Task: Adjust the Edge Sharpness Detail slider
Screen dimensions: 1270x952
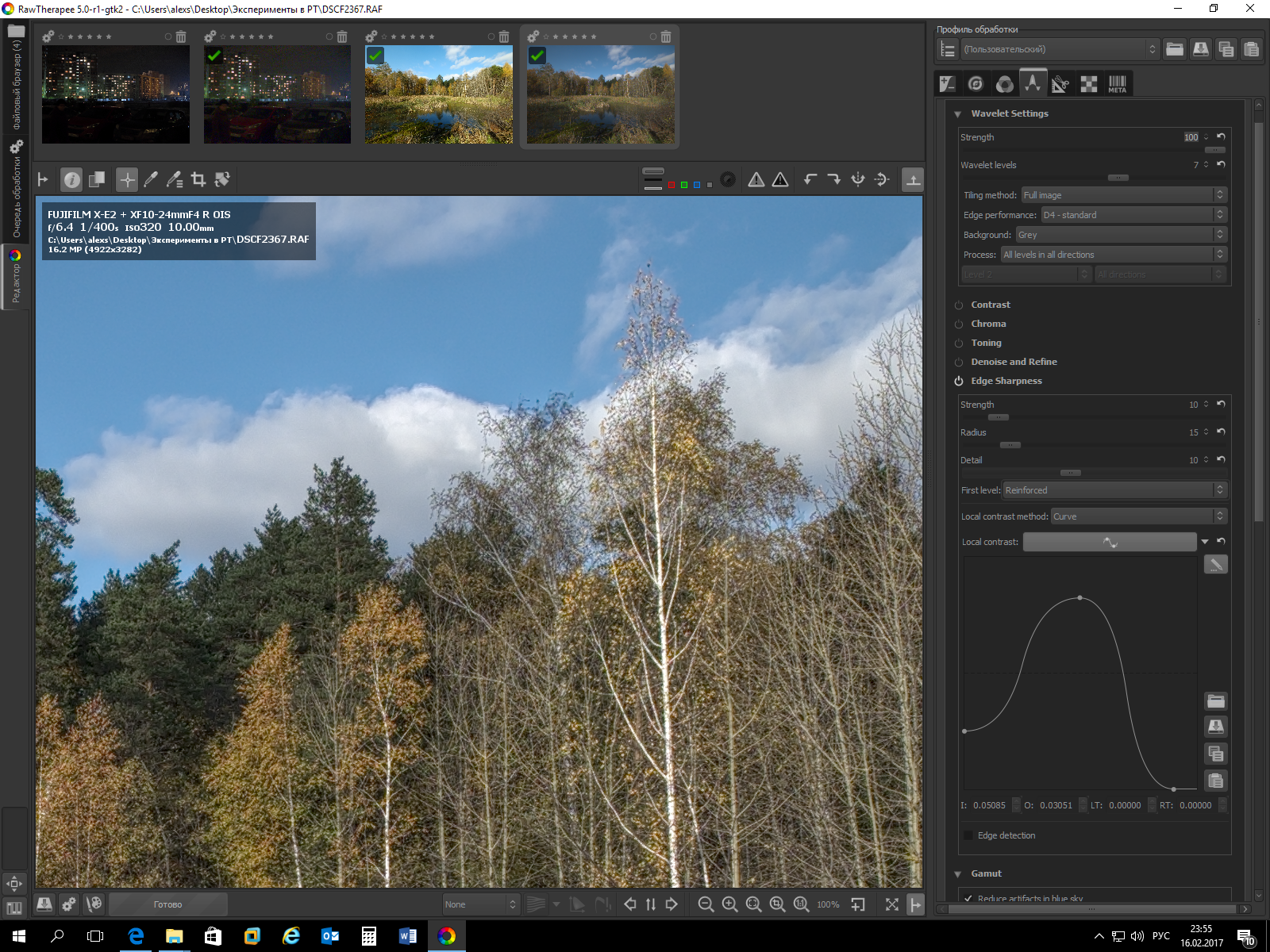Action: point(1071,473)
